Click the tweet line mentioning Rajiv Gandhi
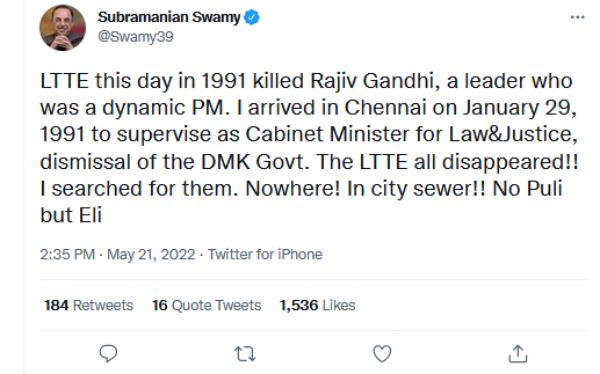 306,81
